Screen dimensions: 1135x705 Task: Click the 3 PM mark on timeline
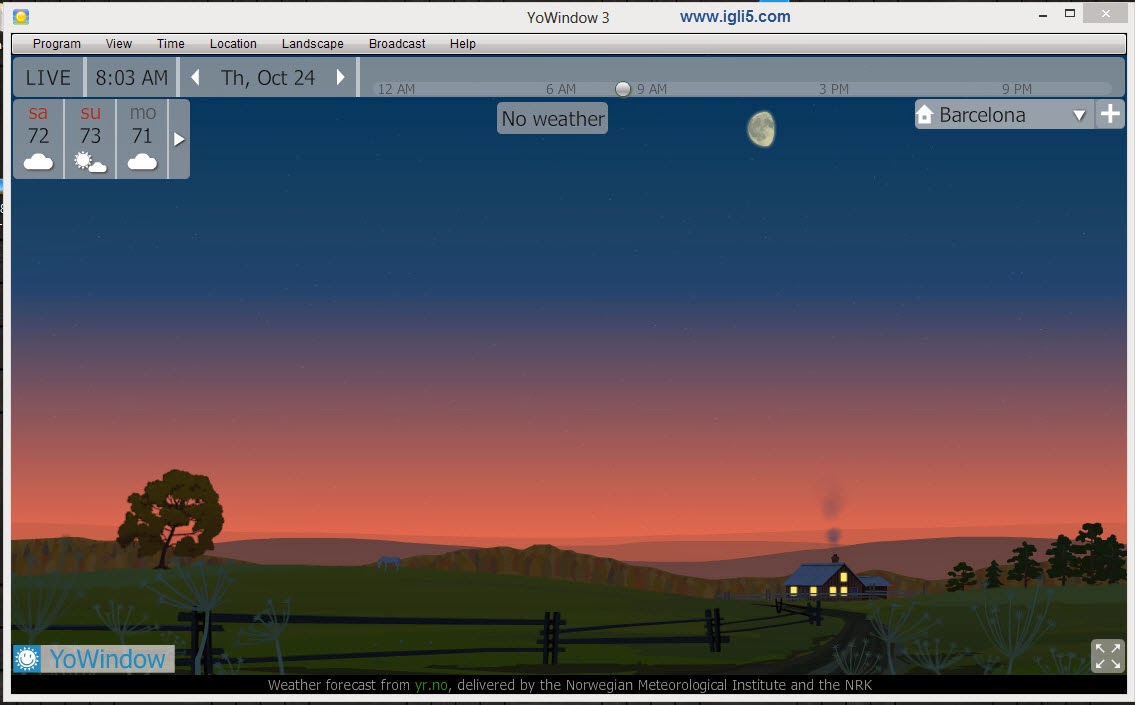(x=833, y=89)
